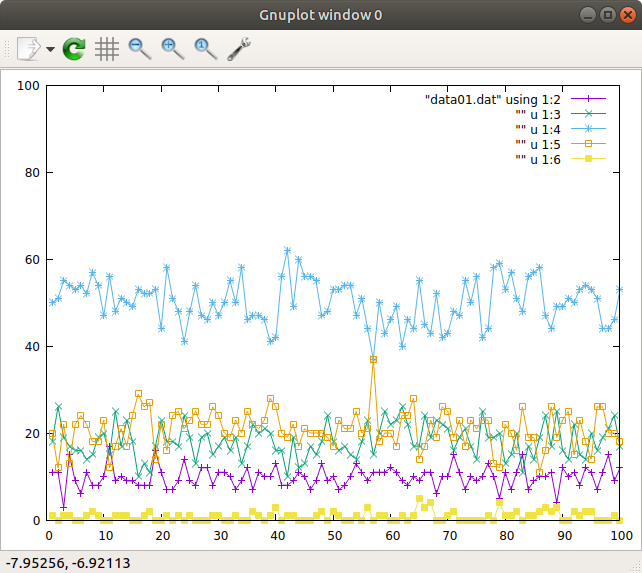The image size is (642, 573).
Task: Click the light blue legend line sample
Action: click(588, 129)
